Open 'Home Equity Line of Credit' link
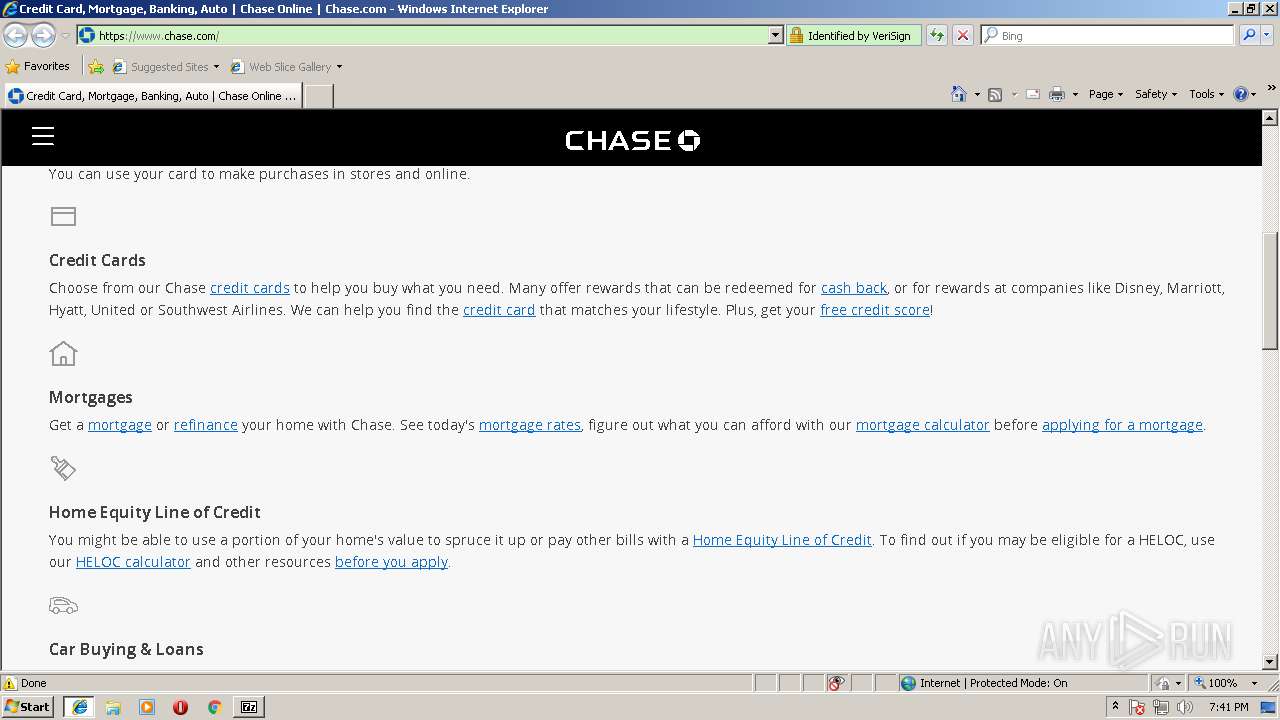This screenshot has width=1280, height=720. coord(782,540)
